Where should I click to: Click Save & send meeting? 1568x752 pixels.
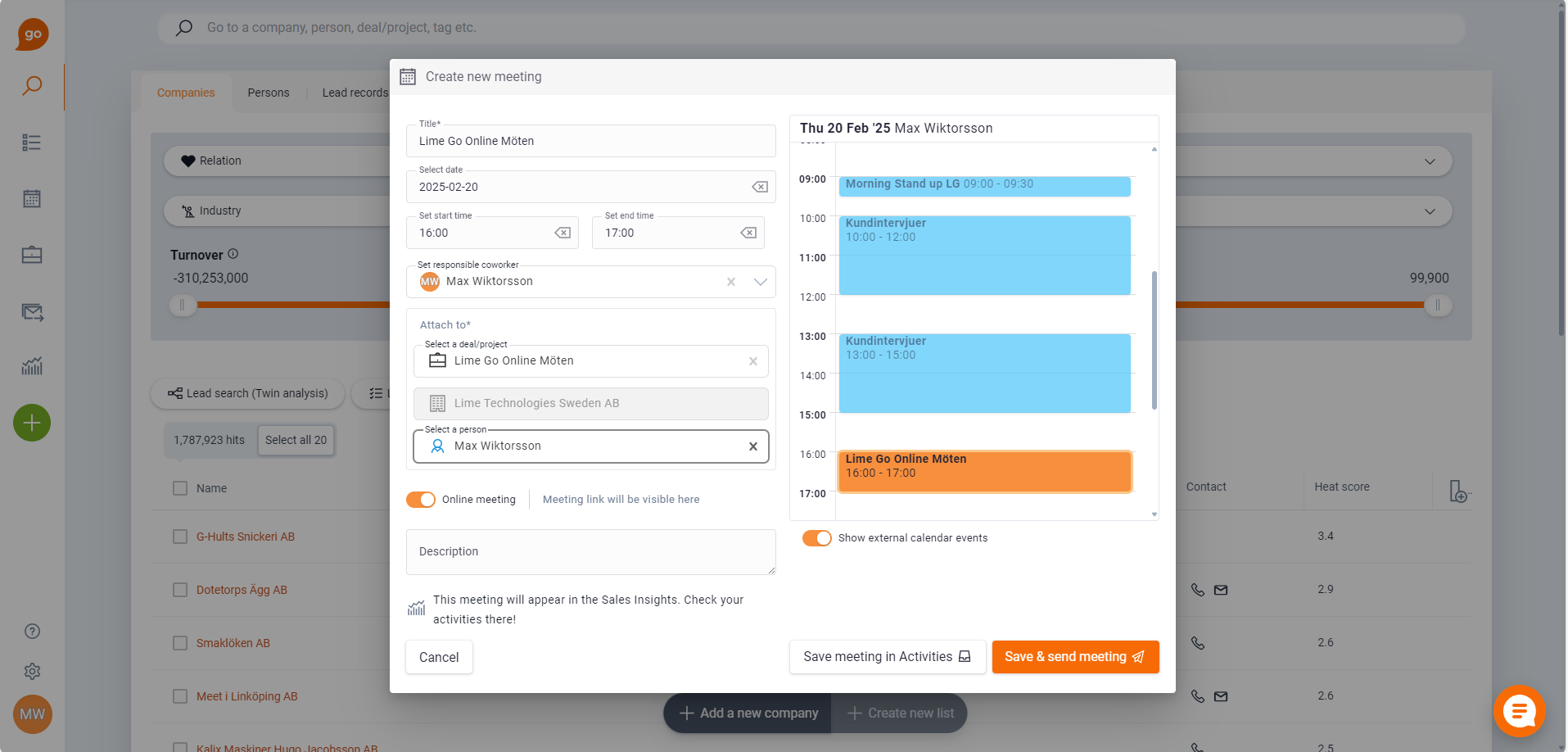pos(1075,657)
